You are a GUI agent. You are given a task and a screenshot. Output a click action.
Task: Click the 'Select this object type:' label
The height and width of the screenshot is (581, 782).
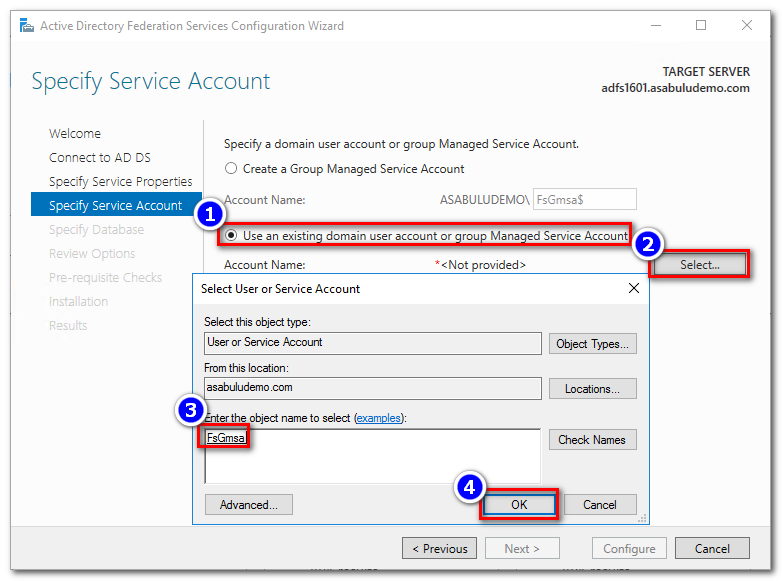tap(257, 322)
